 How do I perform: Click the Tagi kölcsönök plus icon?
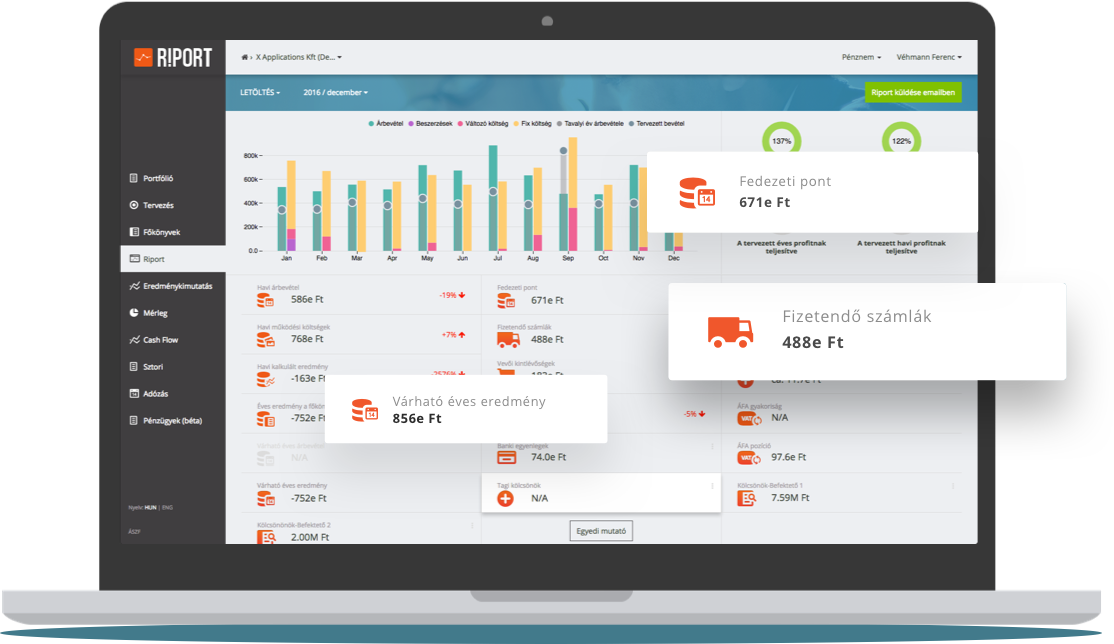506,497
